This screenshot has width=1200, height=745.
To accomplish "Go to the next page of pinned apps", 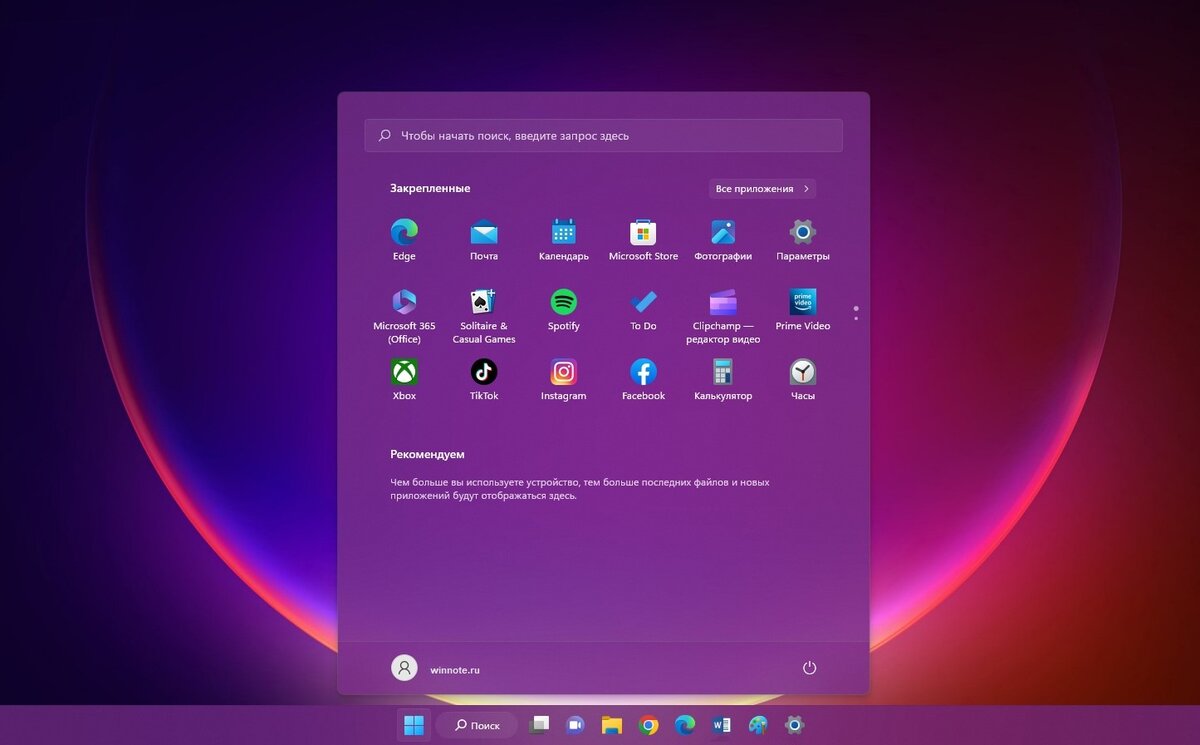I will 856,318.
